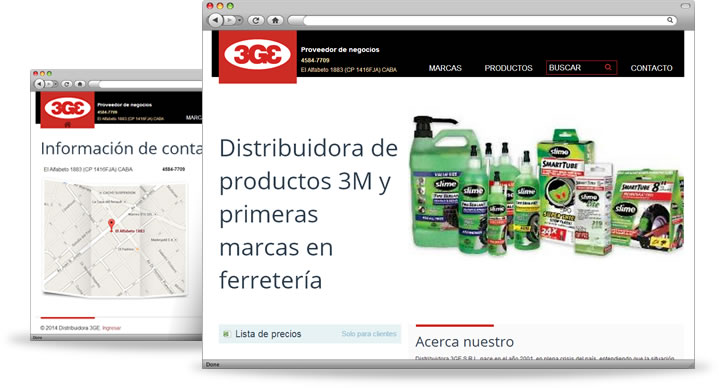The image size is (719, 388).
Task: Open the history dropdown arrow next to forward
Action: [x=239, y=20]
